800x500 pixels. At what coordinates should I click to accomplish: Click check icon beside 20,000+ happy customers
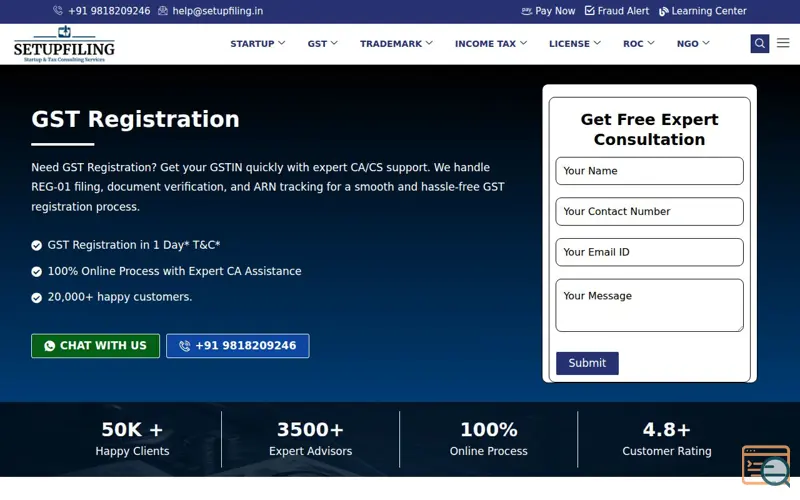point(36,297)
